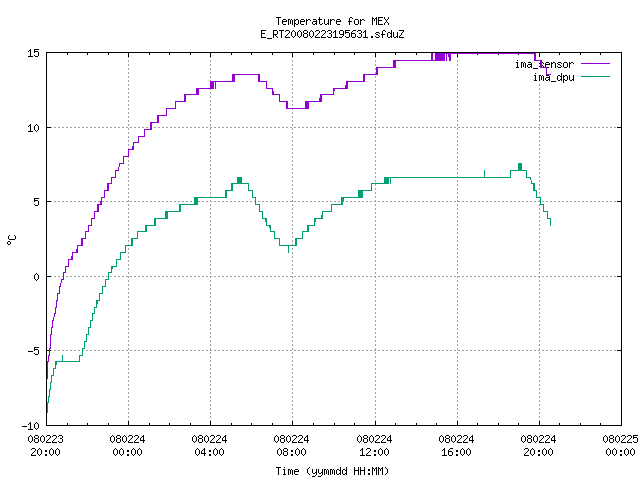Click the x-axis label 080224 12:00
Screen dimensions: 640x480
[374, 446]
